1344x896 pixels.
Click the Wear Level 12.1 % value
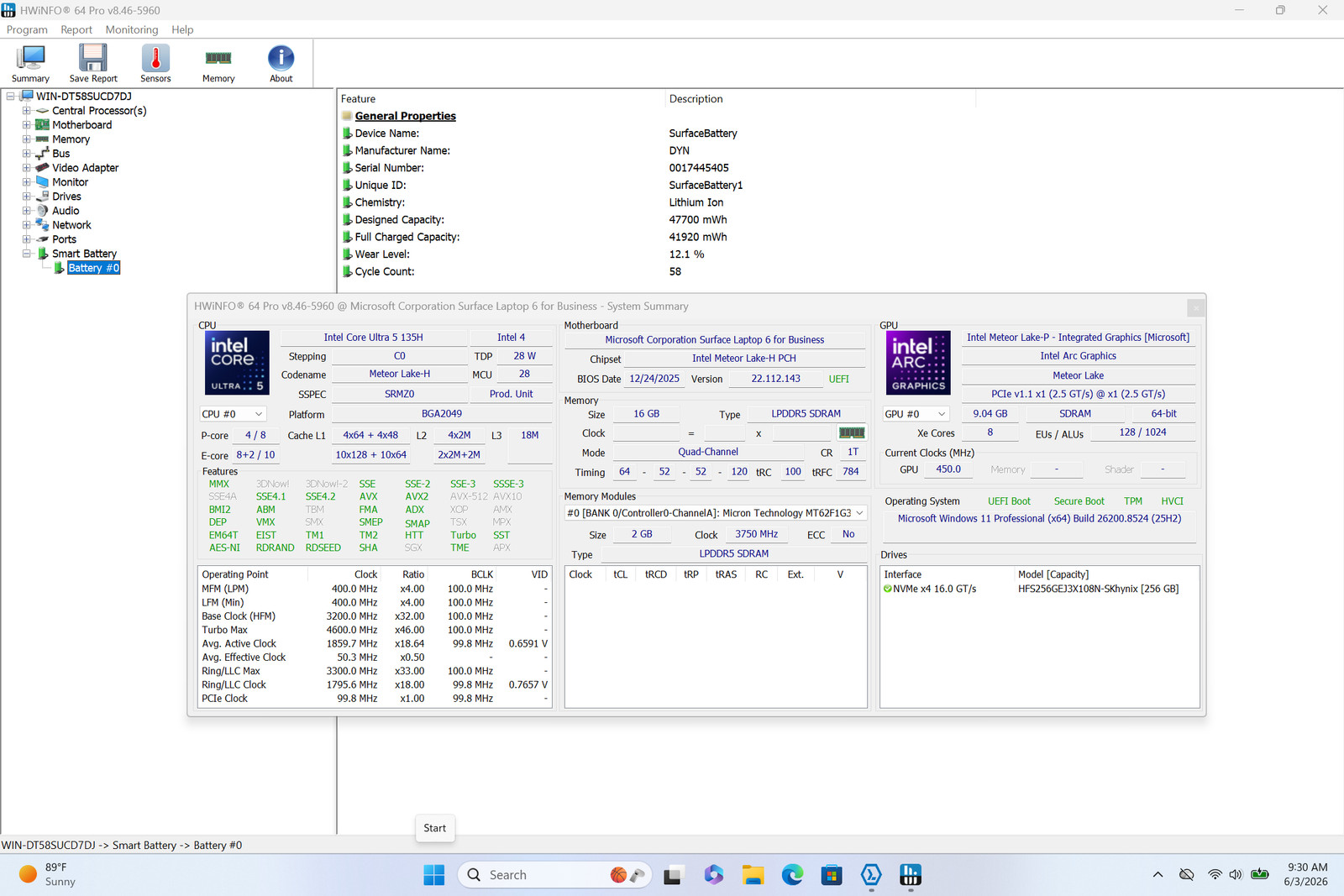[x=686, y=254]
